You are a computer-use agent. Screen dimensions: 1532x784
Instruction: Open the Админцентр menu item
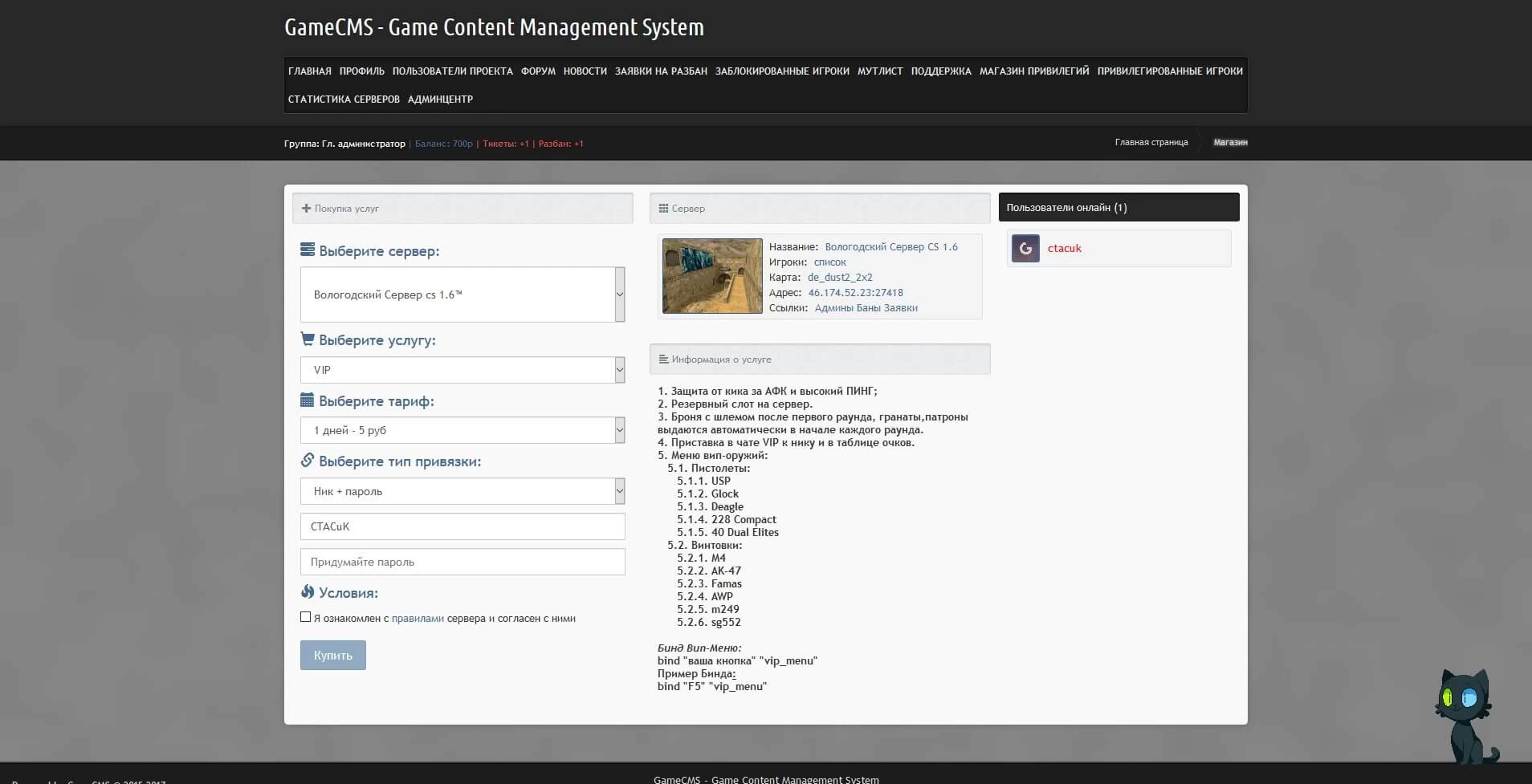pos(440,100)
